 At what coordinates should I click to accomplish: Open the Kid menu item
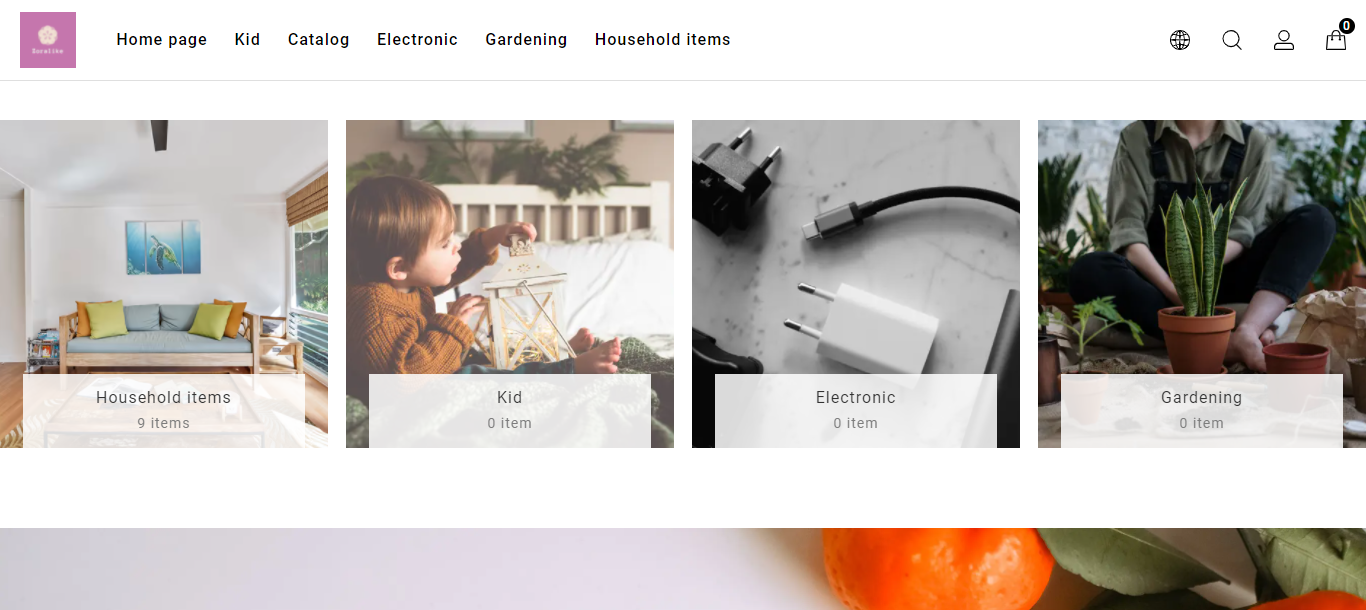[x=247, y=40]
